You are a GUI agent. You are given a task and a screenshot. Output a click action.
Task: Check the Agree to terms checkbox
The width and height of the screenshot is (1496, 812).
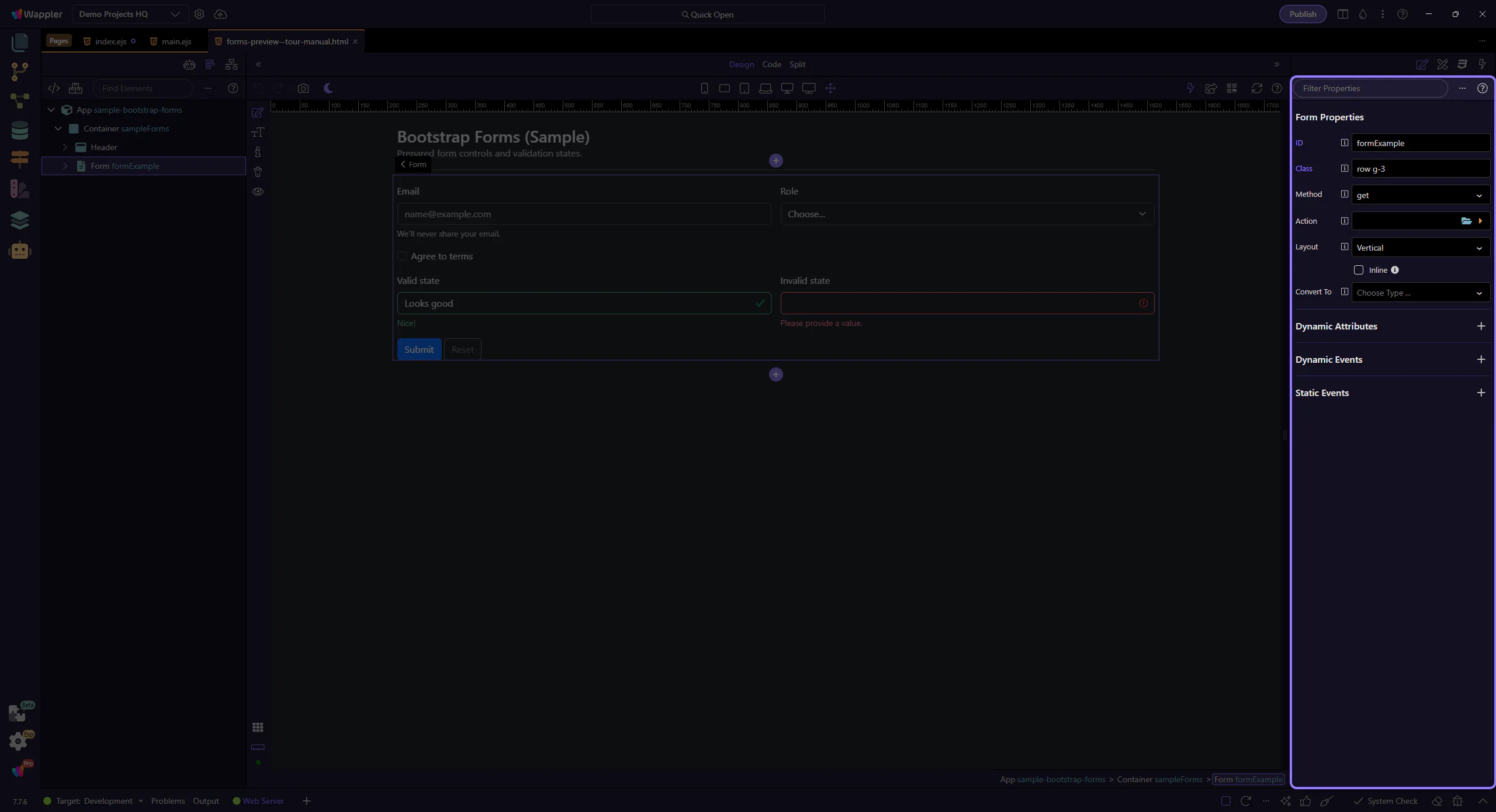[x=402, y=256]
